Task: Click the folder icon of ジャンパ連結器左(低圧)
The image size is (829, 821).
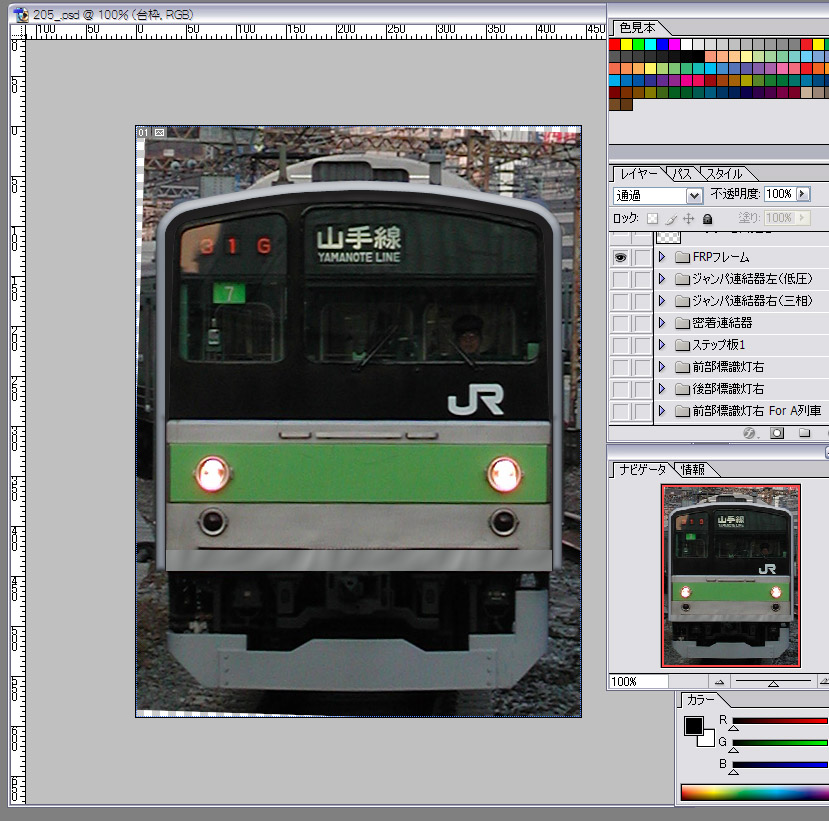Action: (x=683, y=279)
